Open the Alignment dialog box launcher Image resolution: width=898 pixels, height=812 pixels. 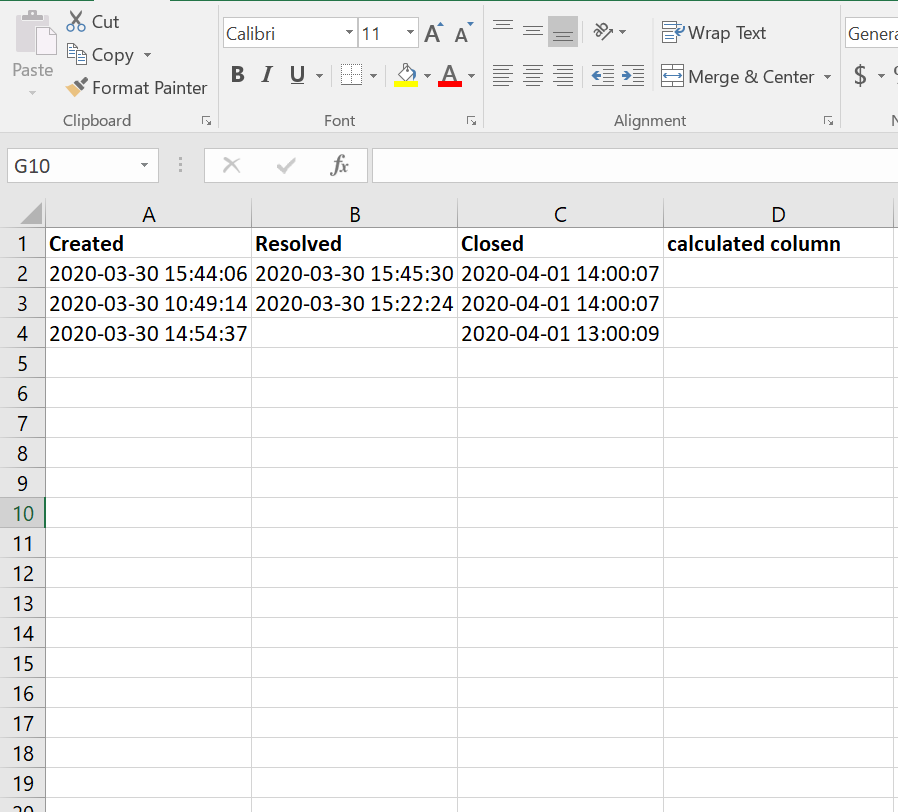click(x=828, y=120)
